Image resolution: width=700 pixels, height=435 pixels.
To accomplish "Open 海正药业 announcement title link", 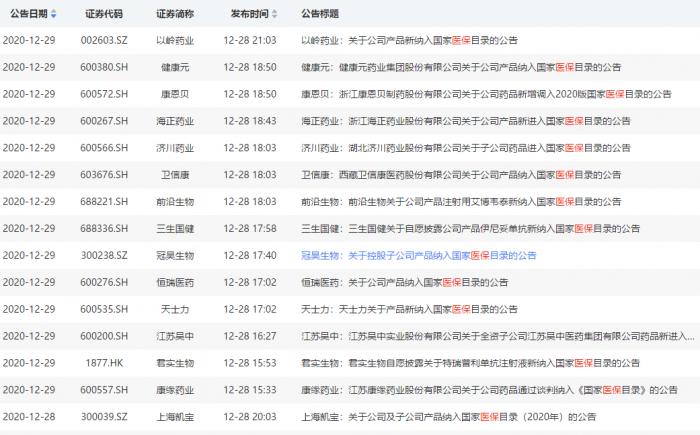I will coord(466,121).
